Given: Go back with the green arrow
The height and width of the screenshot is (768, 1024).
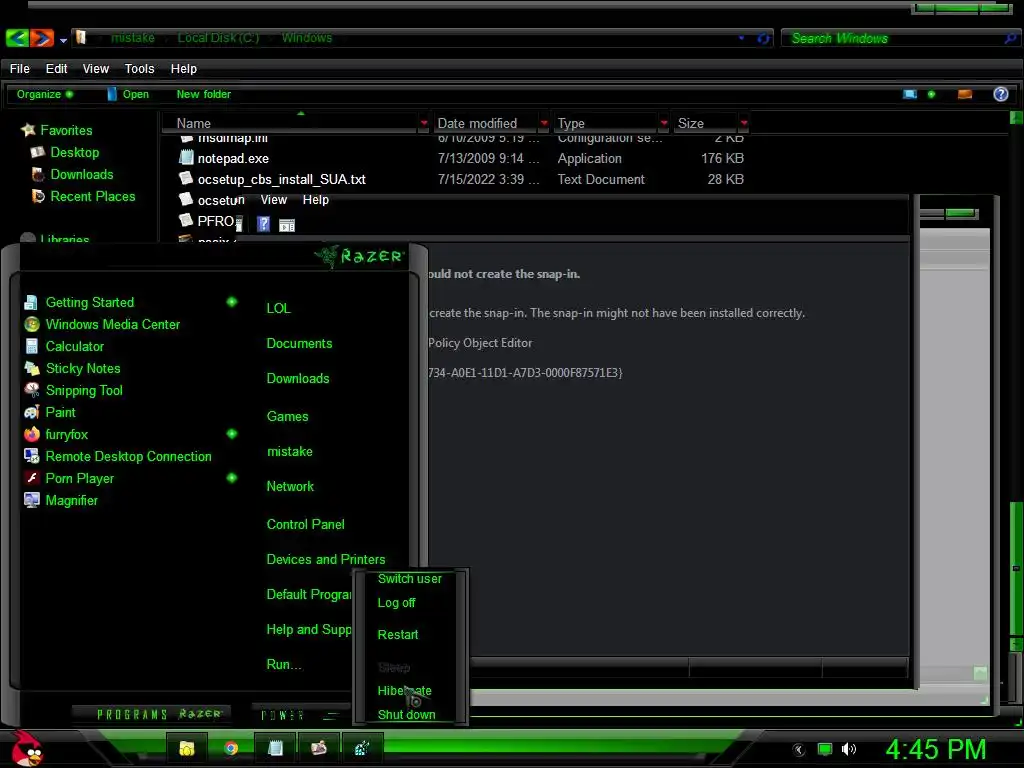Looking at the screenshot, I should pyautogui.click(x=17, y=38).
